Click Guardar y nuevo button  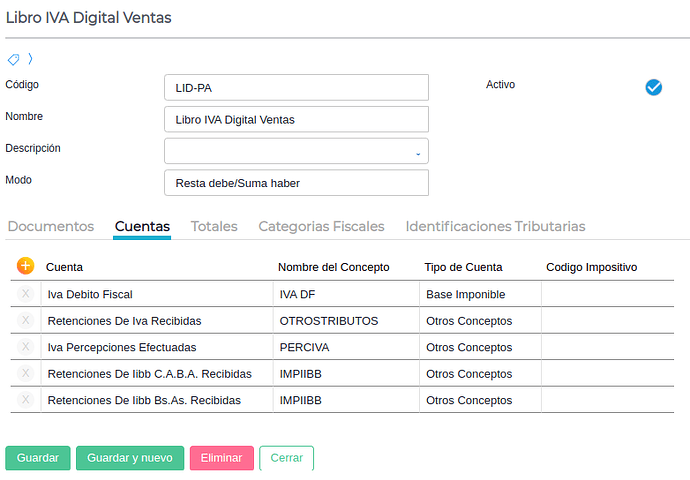[130, 458]
